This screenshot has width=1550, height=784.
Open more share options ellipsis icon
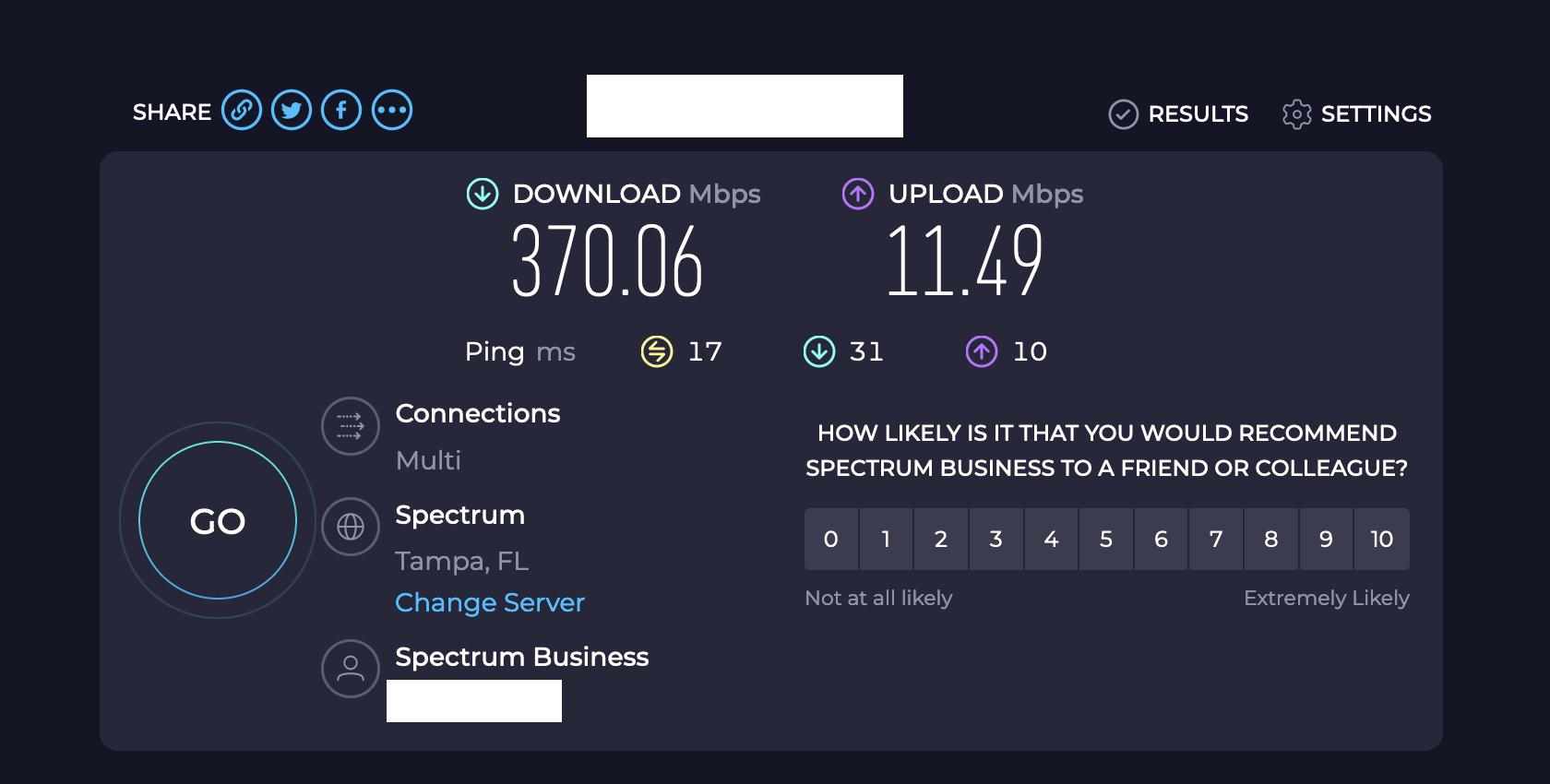392,111
